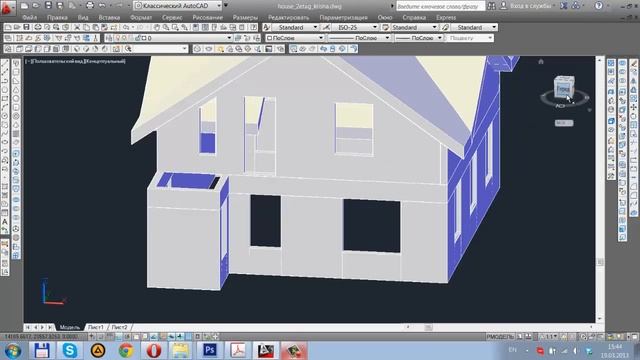Open the title bar Help icon
640x360 pixels.
click(598, 6)
